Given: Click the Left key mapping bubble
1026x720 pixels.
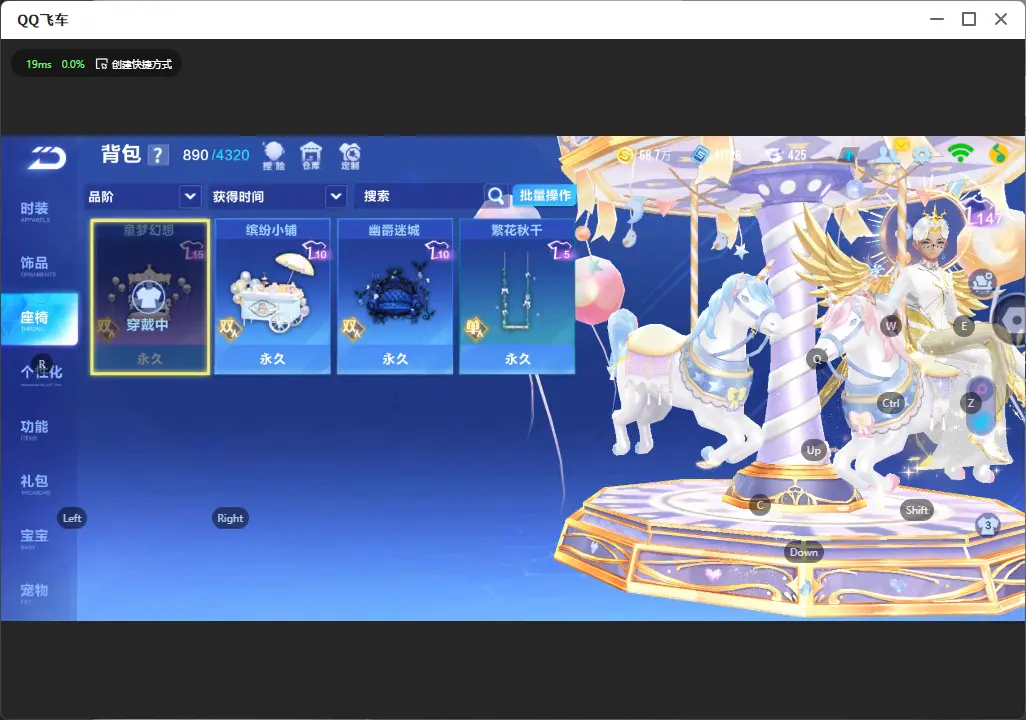Looking at the screenshot, I should tap(72, 518).
